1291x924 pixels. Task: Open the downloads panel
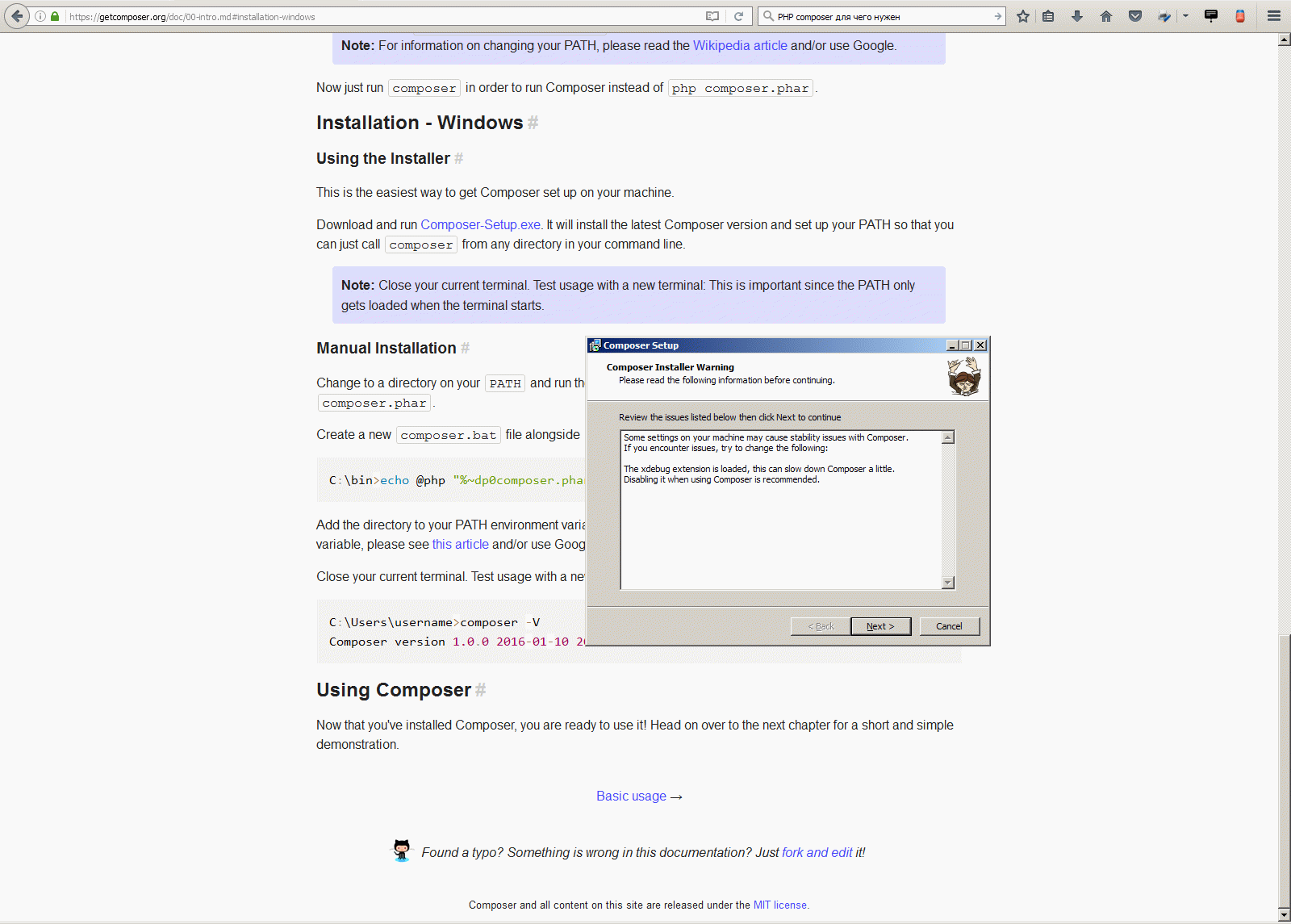click(1077, 16)
